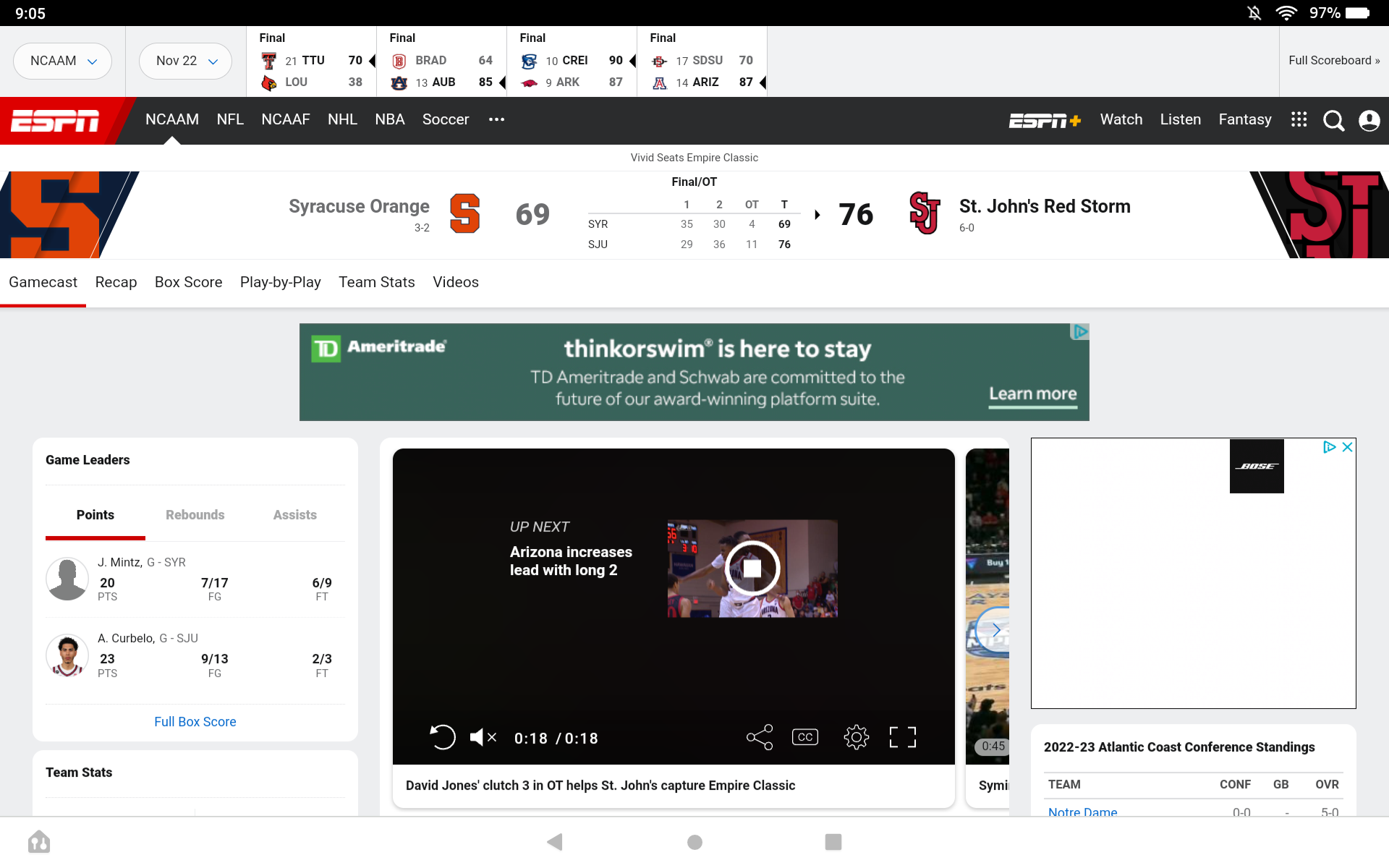Screen dimensions: 1389x868
Task: Open Notre Dame in standings
Action: point(1082,812)
